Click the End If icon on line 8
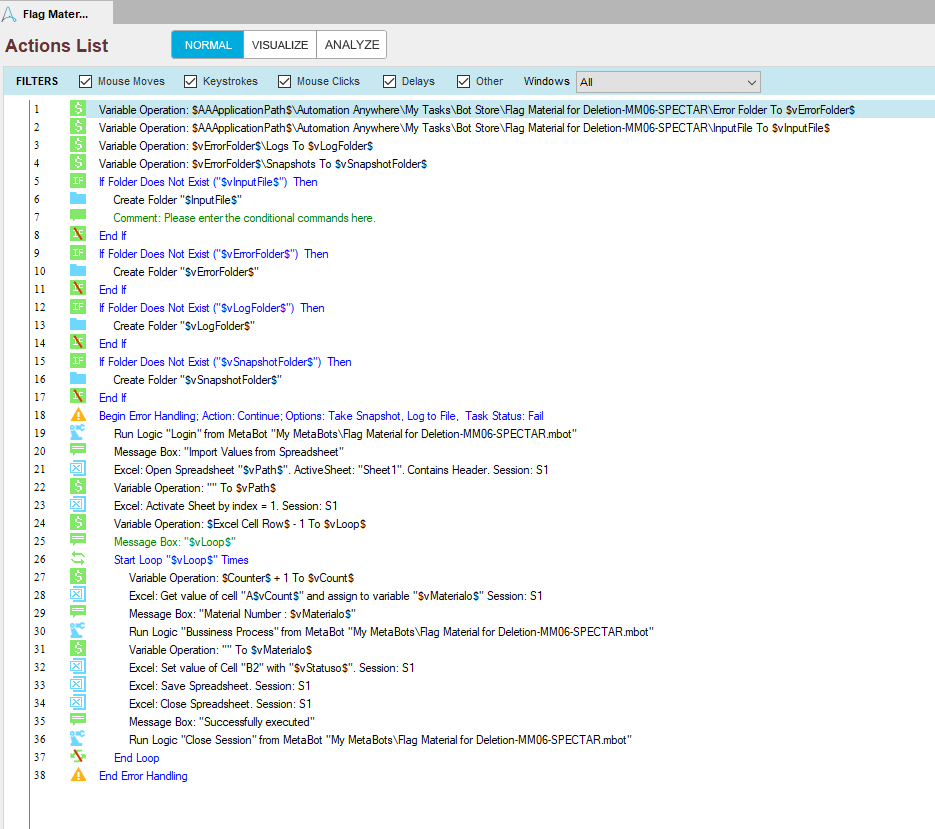Screen dimensions: 935x829 [78, 235]
